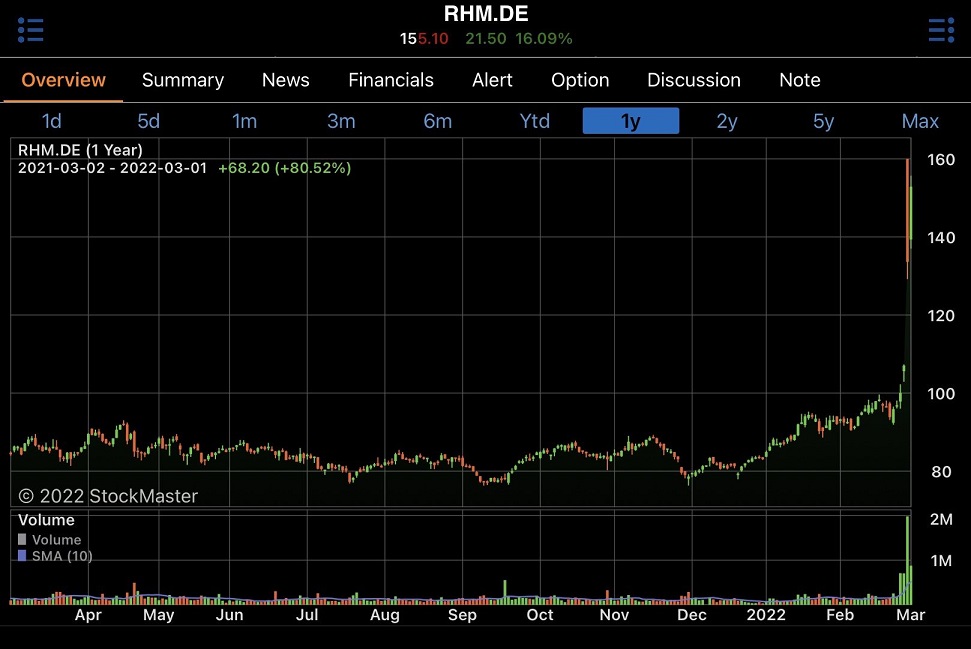The image size is (971, 649).
Task: Tap the 100 price axis label
Action: pos(941,394)
